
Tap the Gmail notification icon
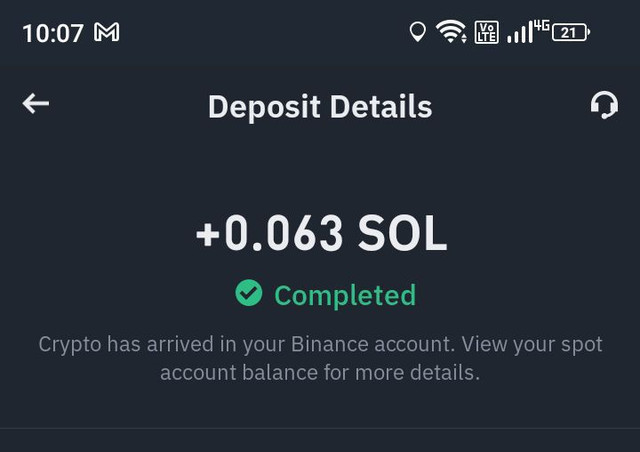click(107, 32)
